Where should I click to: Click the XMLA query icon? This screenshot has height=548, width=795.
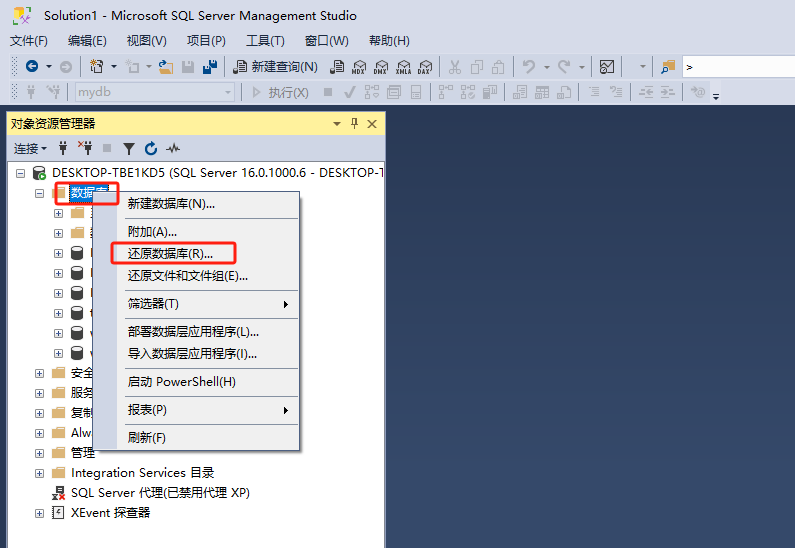point(403,67)
